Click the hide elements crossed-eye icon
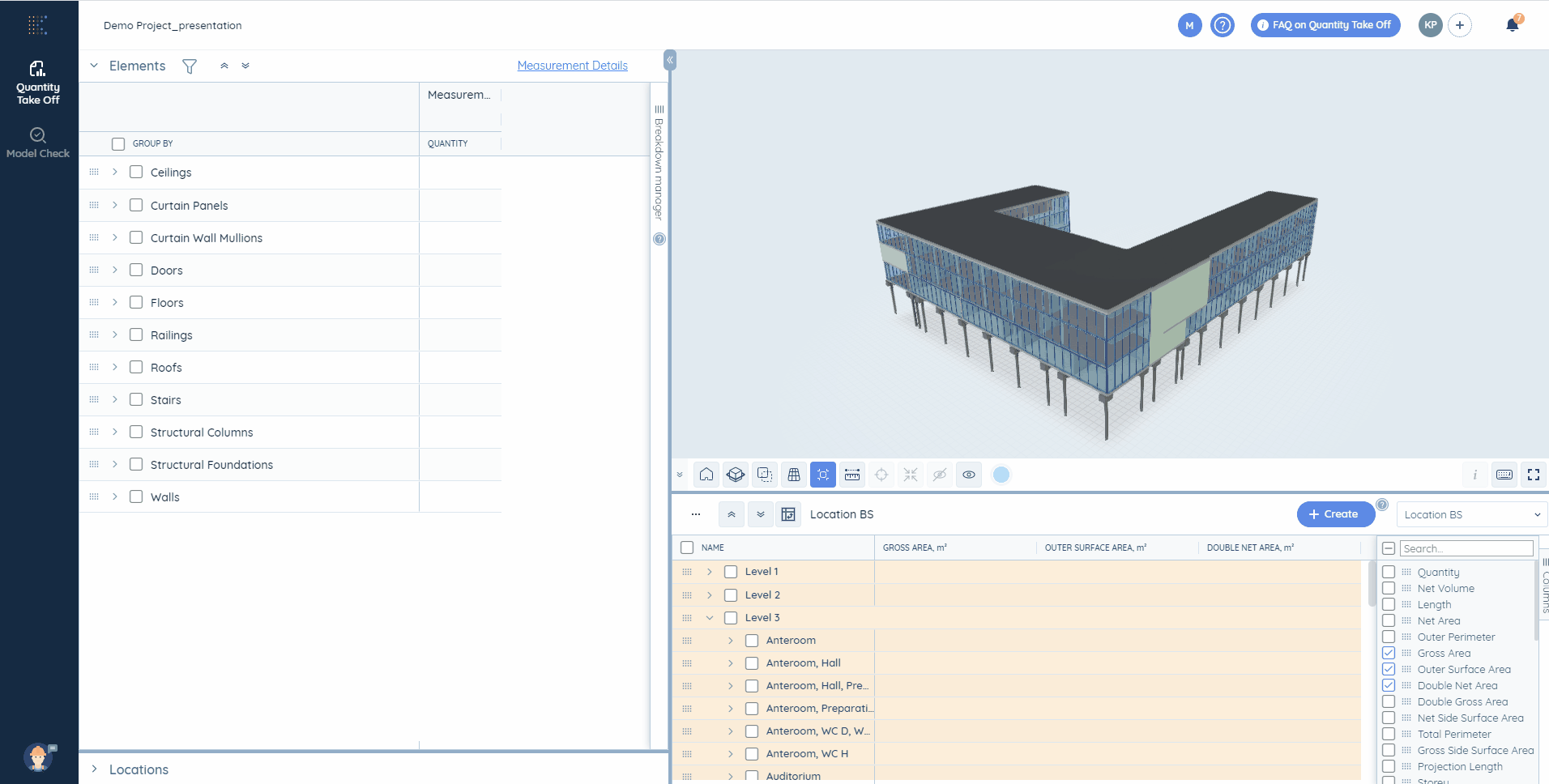 940,475
